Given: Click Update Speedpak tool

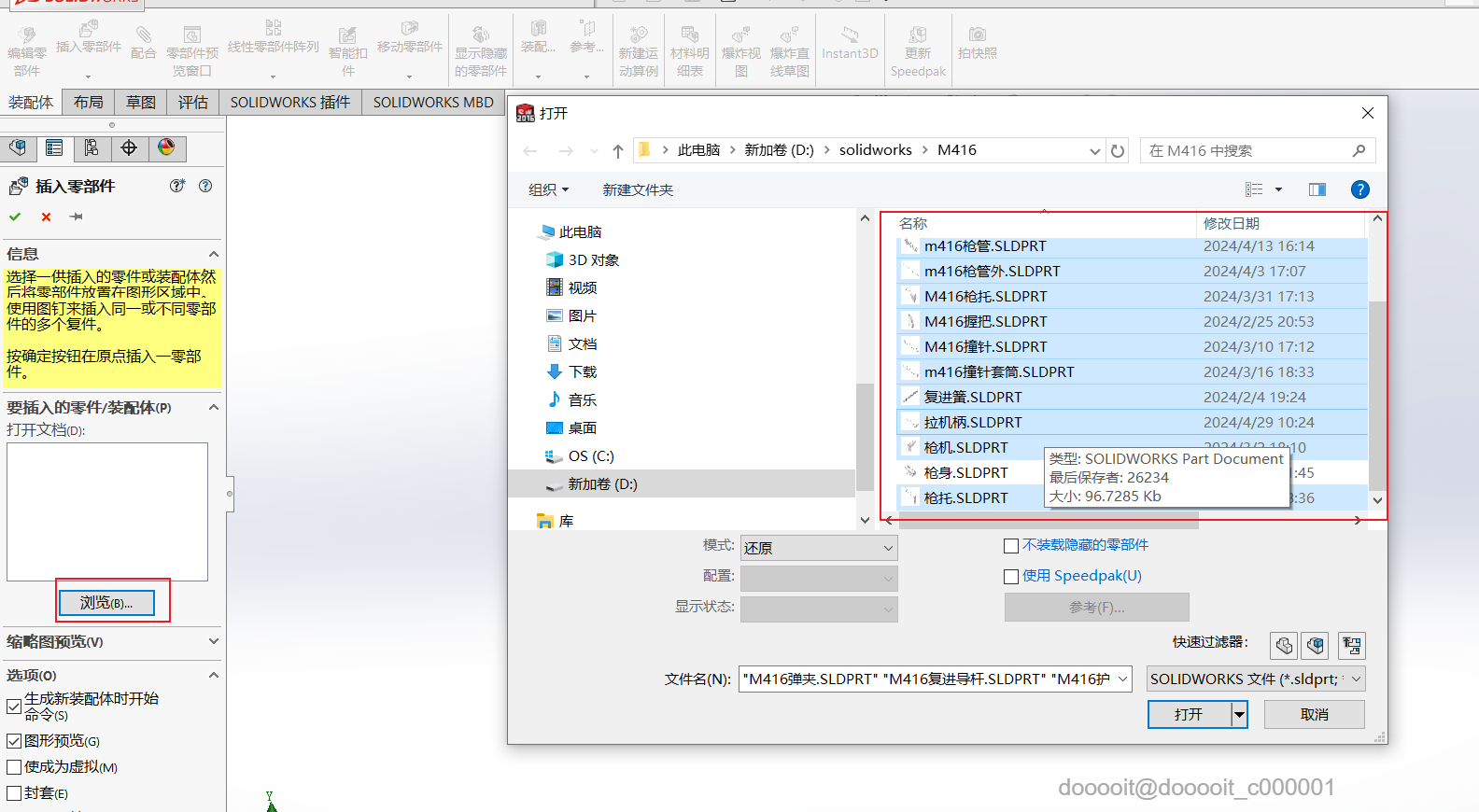Looking at the screenshot, I should click(918, 52).
